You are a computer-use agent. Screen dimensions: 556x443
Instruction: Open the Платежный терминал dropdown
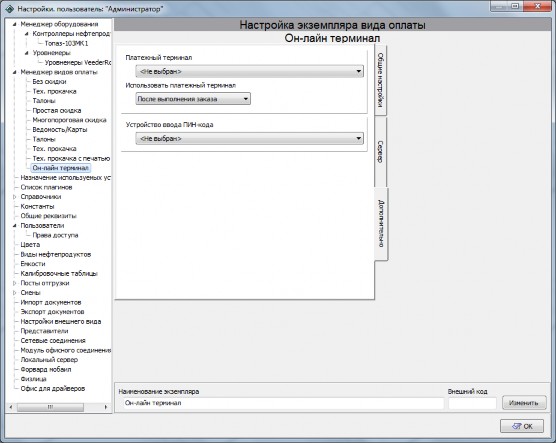250,72
